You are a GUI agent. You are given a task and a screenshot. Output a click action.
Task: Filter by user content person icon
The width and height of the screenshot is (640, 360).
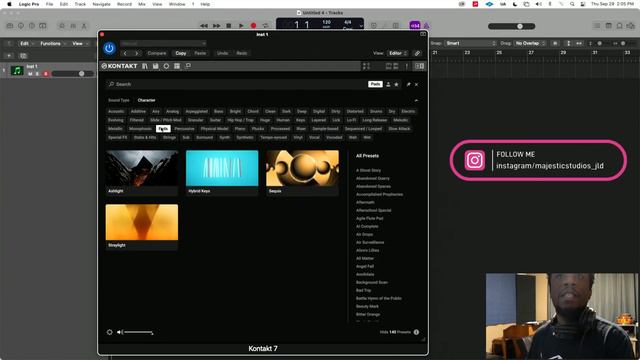(x=388, y=84)
